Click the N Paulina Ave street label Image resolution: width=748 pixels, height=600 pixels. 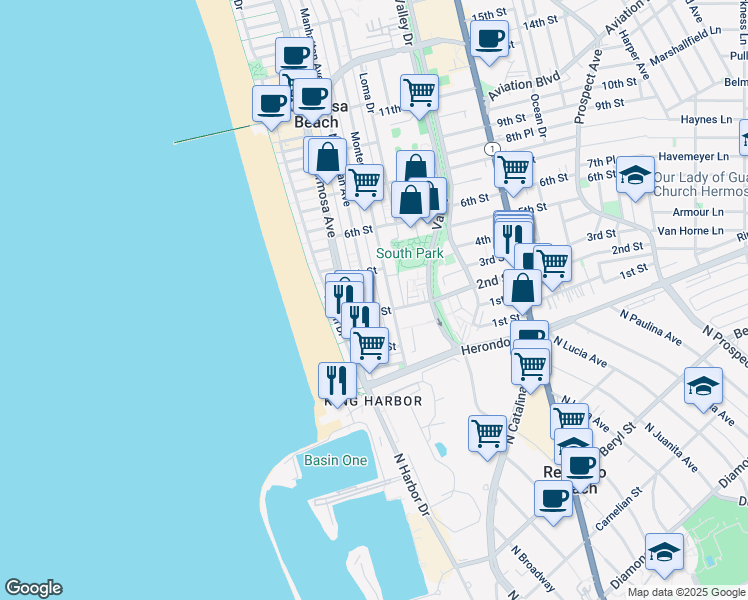pos(651,327)
